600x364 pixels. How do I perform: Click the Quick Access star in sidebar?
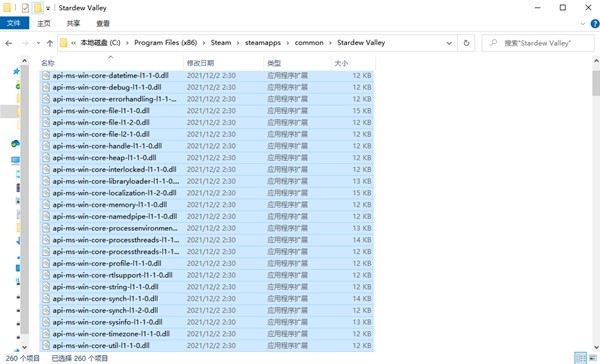point(16,71)
